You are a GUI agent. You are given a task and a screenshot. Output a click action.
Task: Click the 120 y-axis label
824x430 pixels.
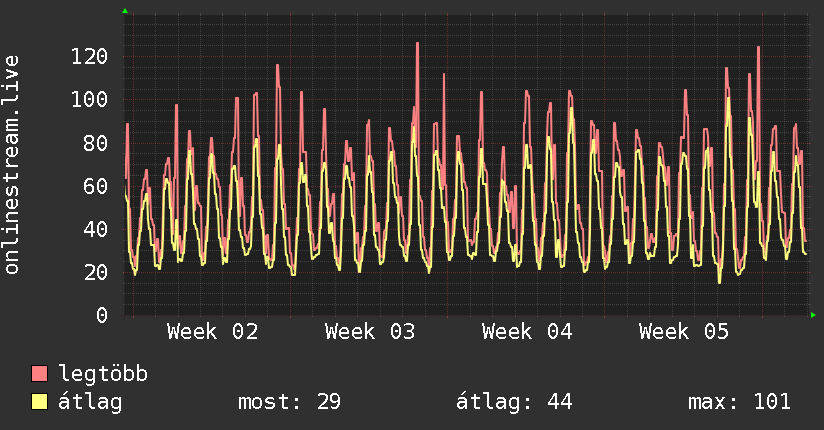point(89,56)
